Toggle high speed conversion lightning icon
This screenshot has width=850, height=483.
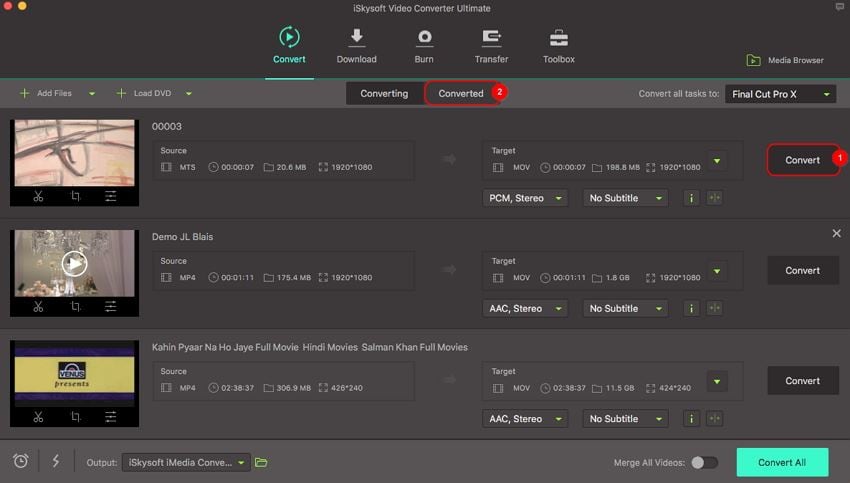coord(55,461)
